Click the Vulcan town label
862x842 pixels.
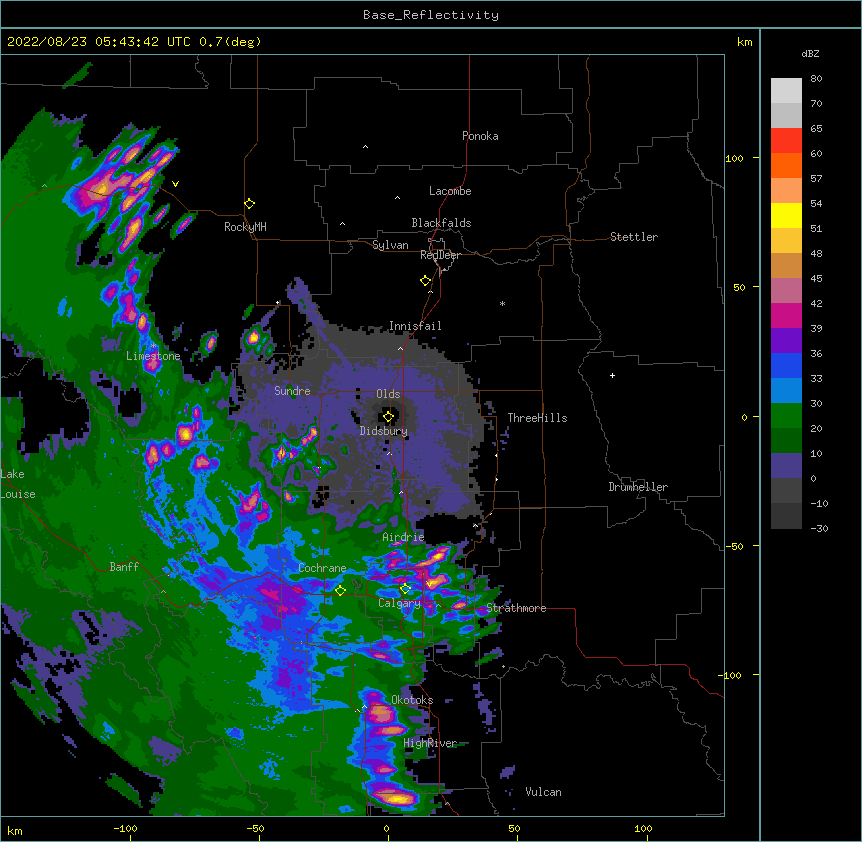tap(543, 792)
